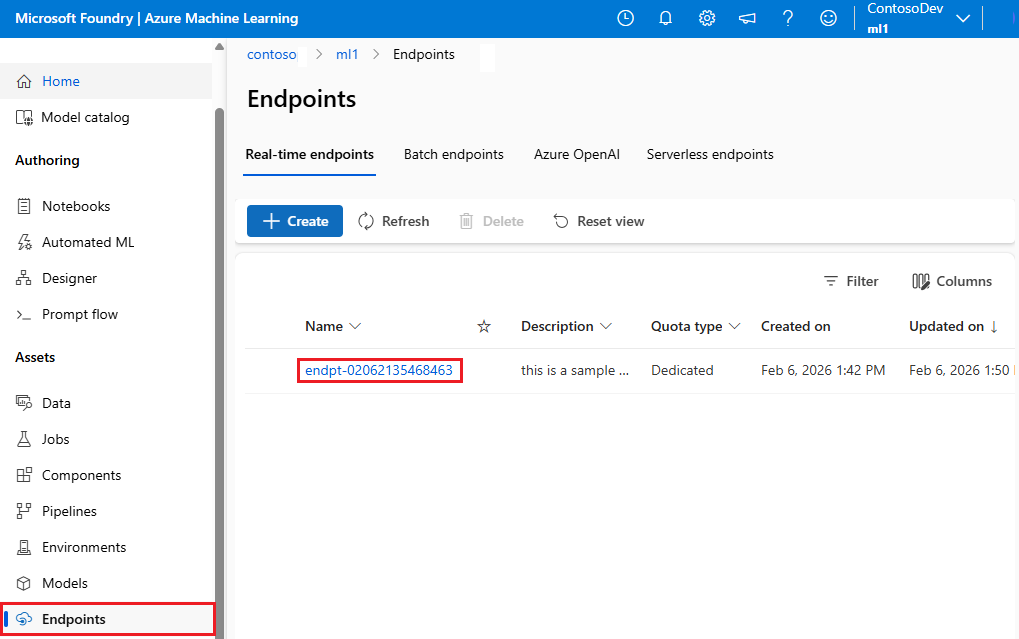Open Columns chooser in the table
The width and height of the screenshot is (1019, 639).
[x=952, y=281]
